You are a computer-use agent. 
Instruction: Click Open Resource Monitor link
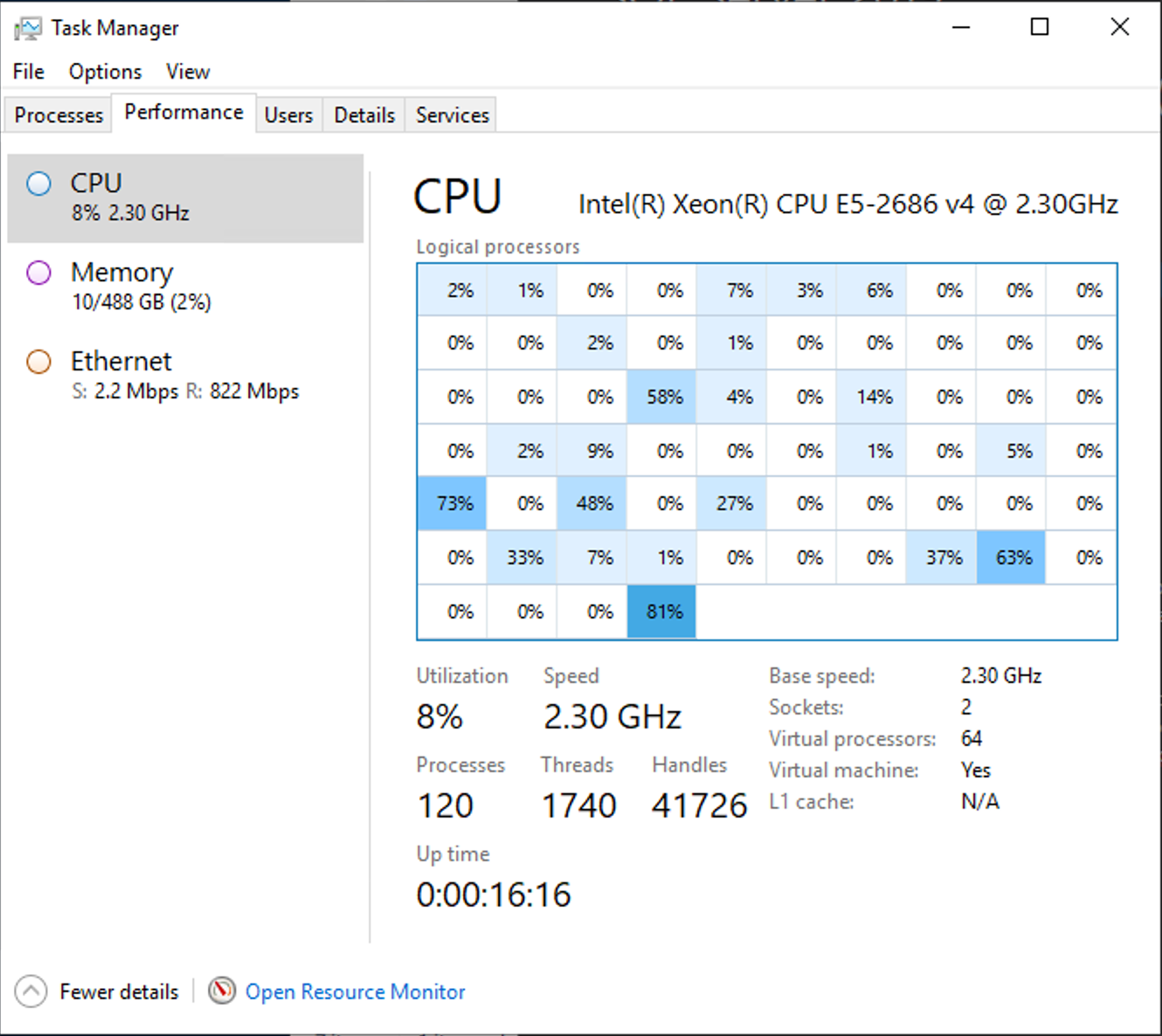[x=355, y=991]
